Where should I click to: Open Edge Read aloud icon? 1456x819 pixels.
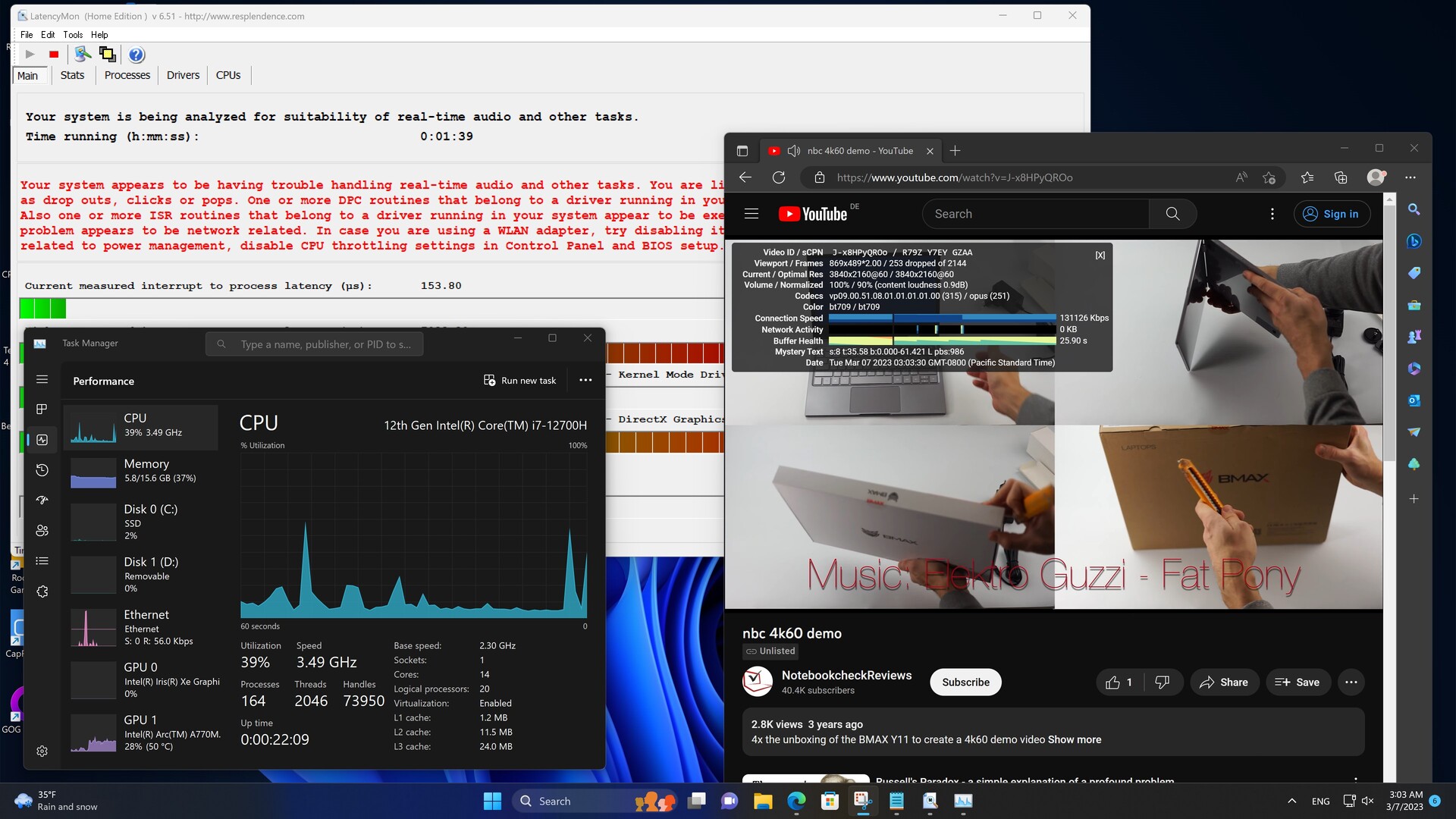(x=1241, y=177)
